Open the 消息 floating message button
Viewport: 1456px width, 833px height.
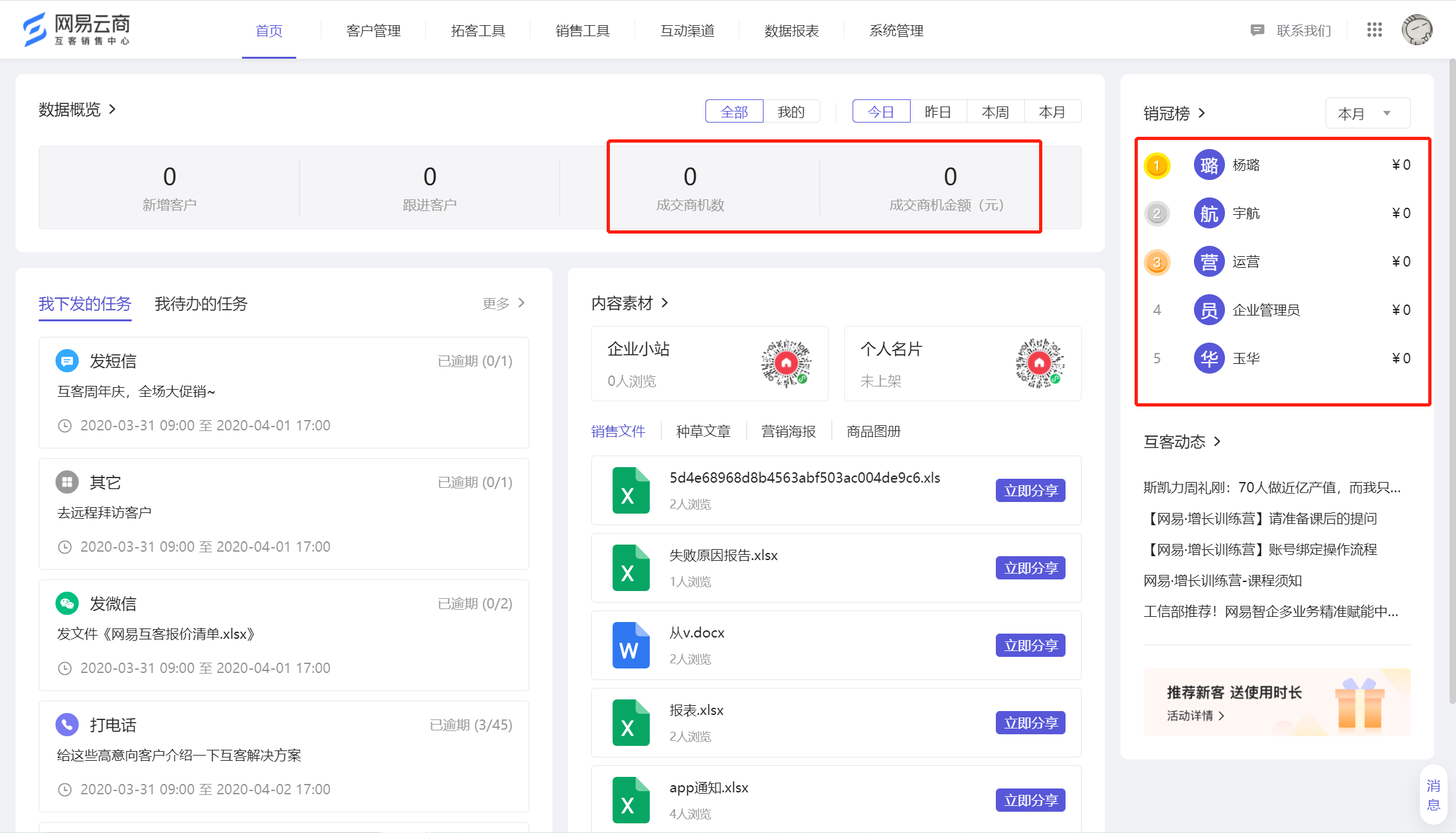[x=1433, y=795]
